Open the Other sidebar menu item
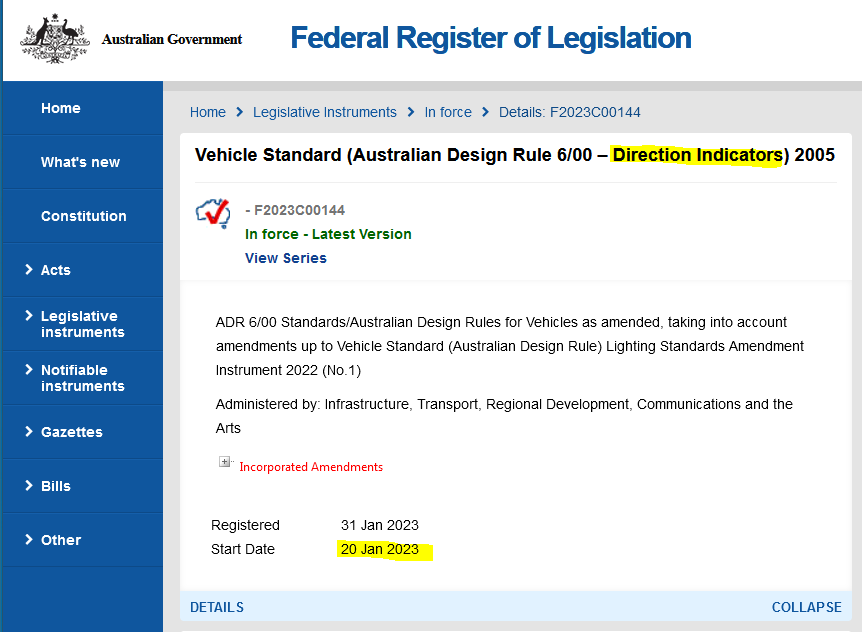 pos(60,540)
